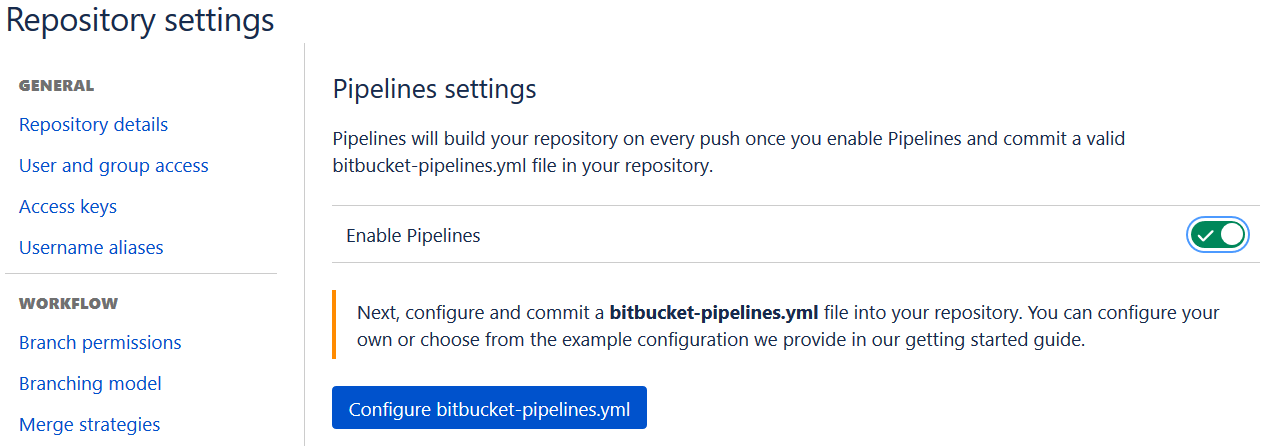Screen dimensions: 1263x446
Task: Click the Configure bitbucket-pipelines.yml button
Action: click(x=489, y=408)
